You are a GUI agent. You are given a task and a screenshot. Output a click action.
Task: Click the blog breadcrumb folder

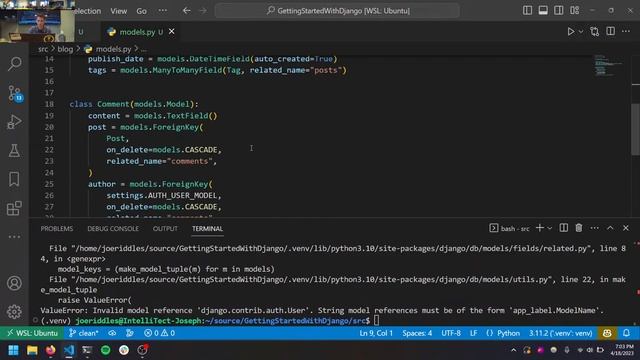coord(65,49)
